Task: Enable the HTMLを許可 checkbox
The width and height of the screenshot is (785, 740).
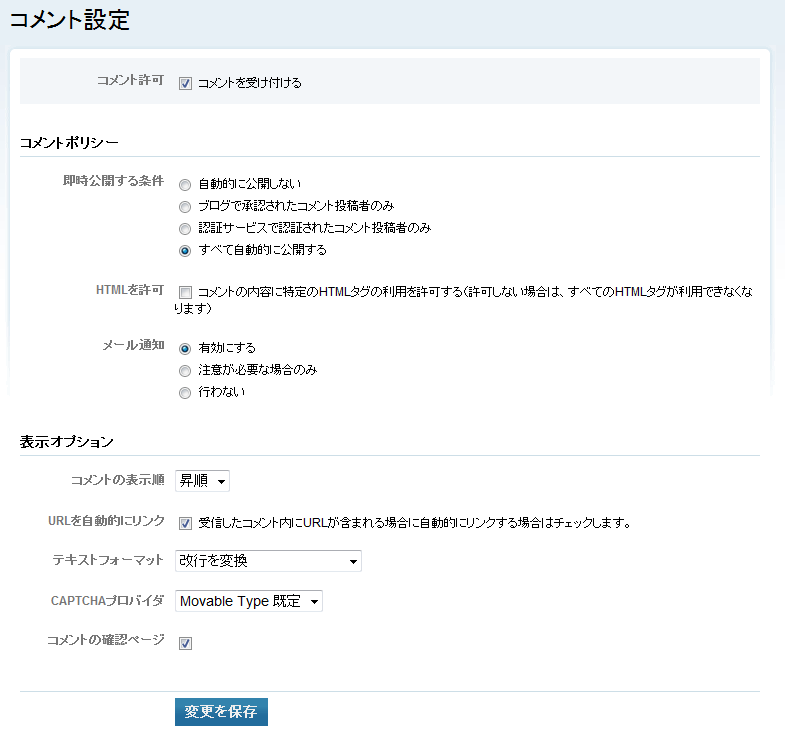Action: point(185,292)
